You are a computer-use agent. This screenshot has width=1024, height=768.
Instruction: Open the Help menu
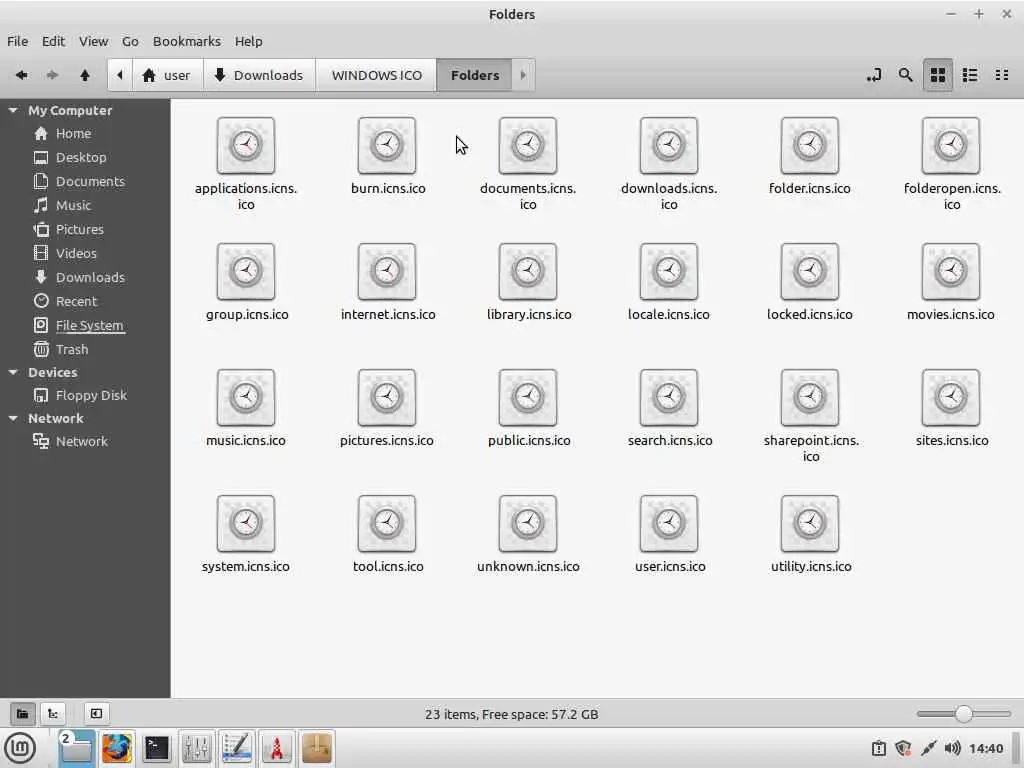pyautogui.click(x=249, y=41)
